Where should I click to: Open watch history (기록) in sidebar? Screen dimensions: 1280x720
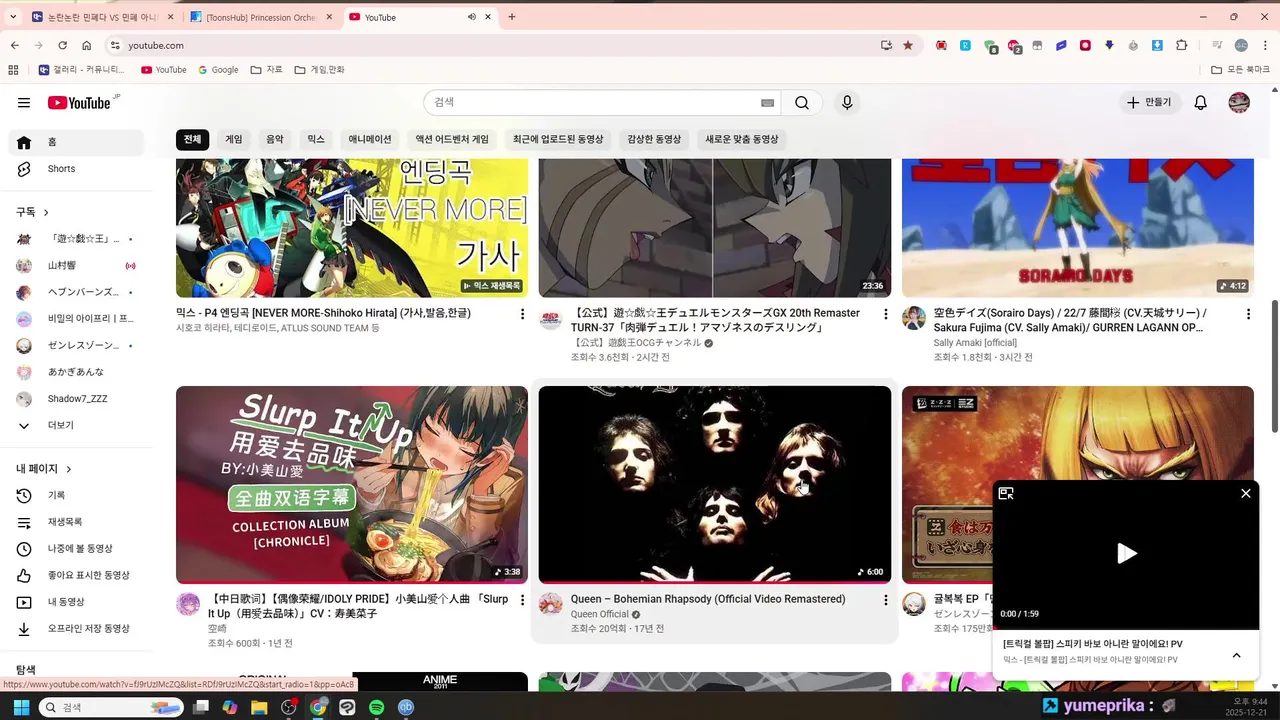76,495
